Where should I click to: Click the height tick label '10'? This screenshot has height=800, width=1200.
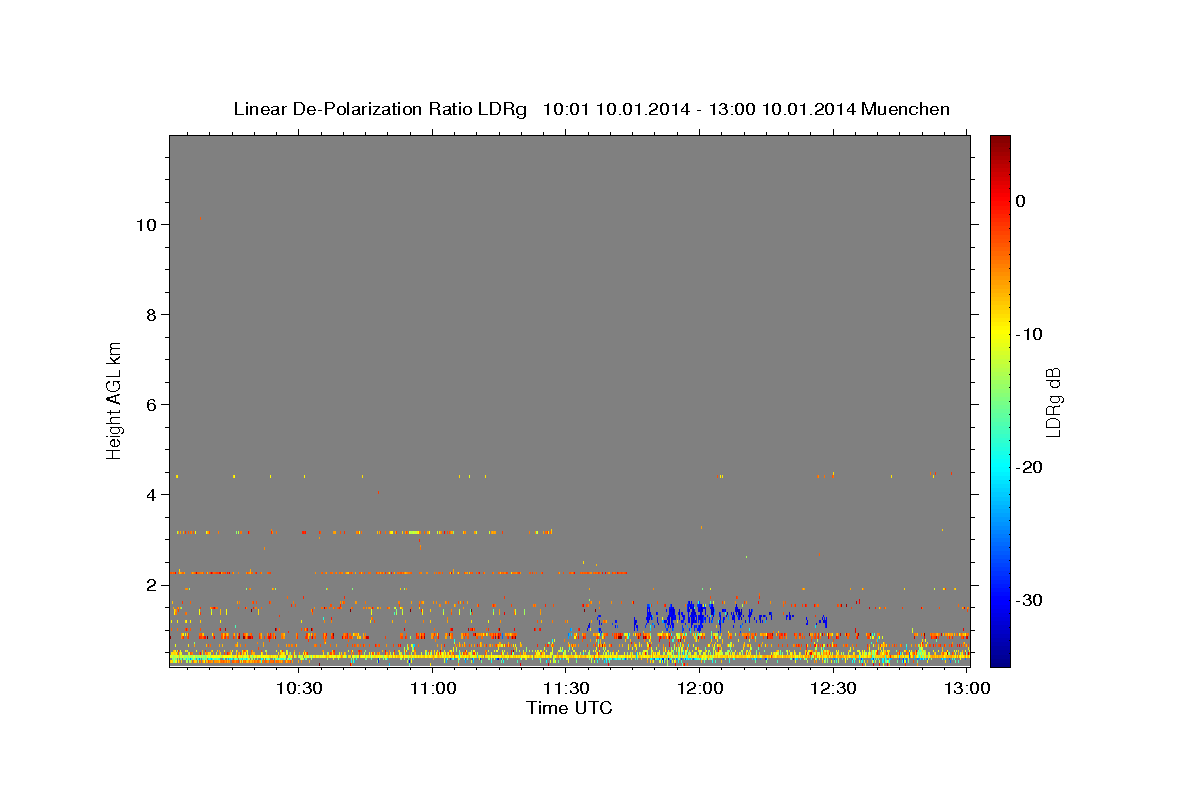pos(147,225)
